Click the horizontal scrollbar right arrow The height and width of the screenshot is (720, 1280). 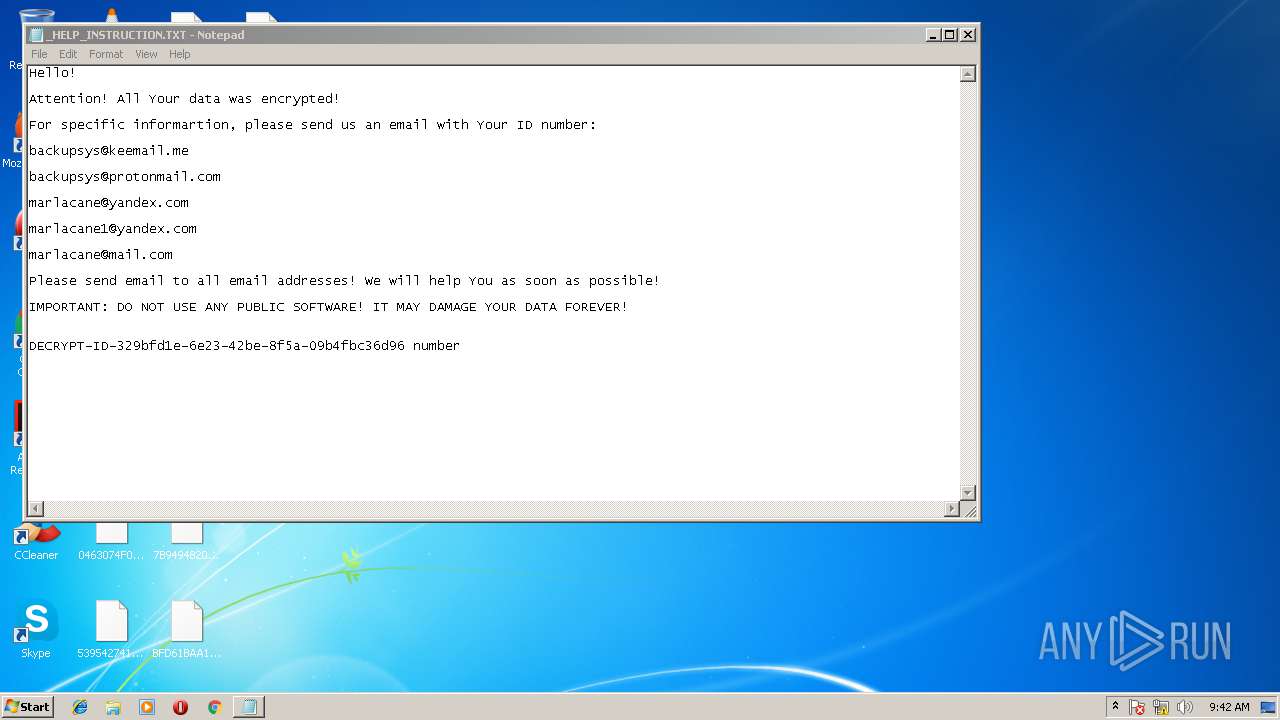tap(952, 509)
